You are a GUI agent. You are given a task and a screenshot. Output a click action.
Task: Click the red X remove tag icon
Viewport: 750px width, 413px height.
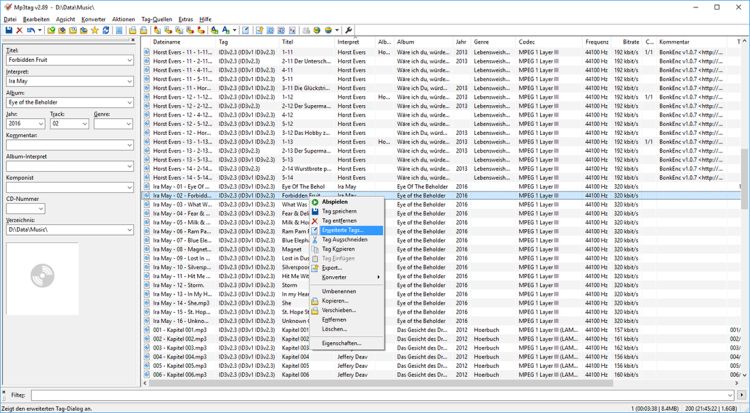[x=20, y=30]
